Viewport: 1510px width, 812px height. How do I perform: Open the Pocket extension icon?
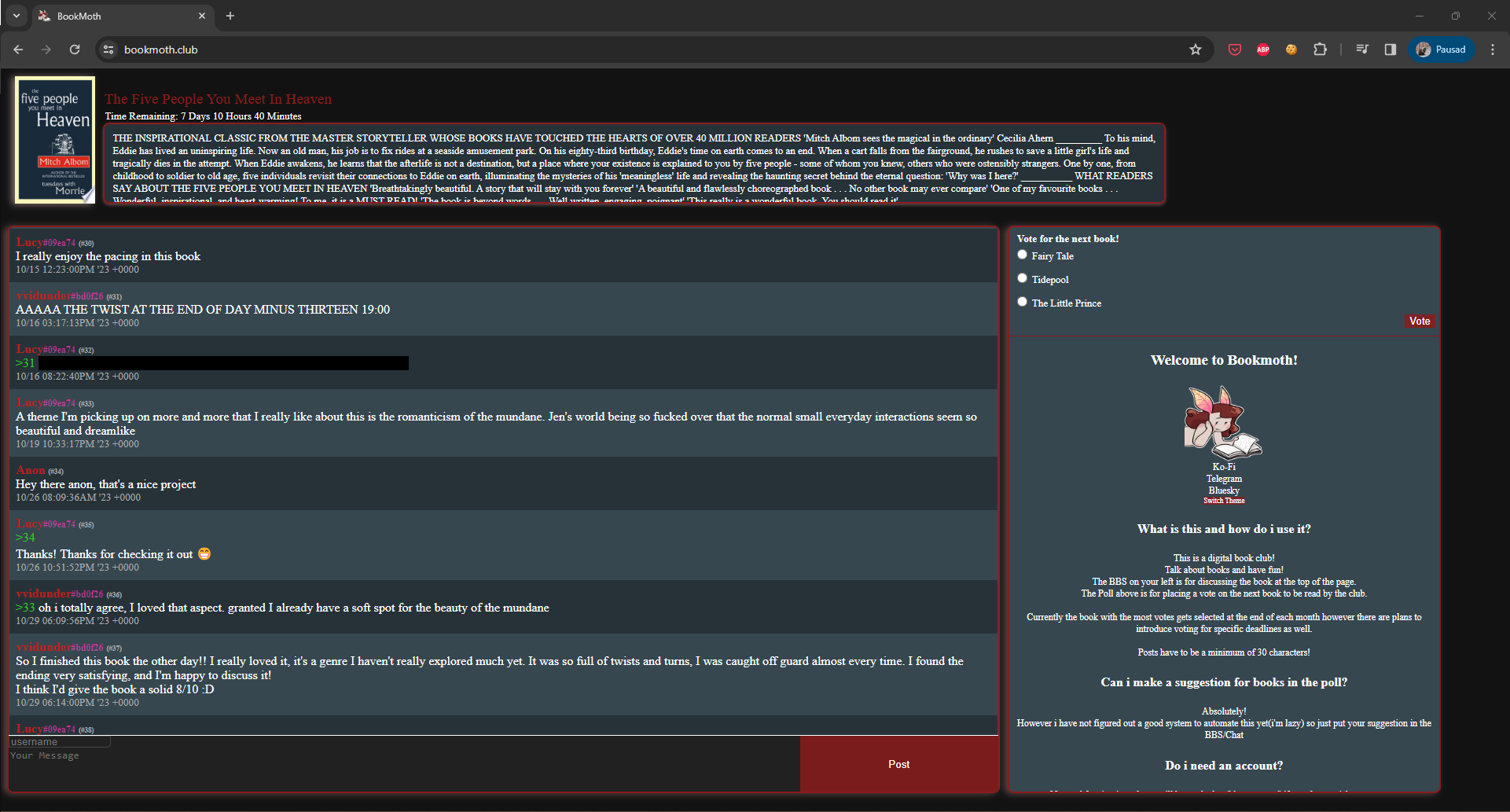tap(1235, 50)
